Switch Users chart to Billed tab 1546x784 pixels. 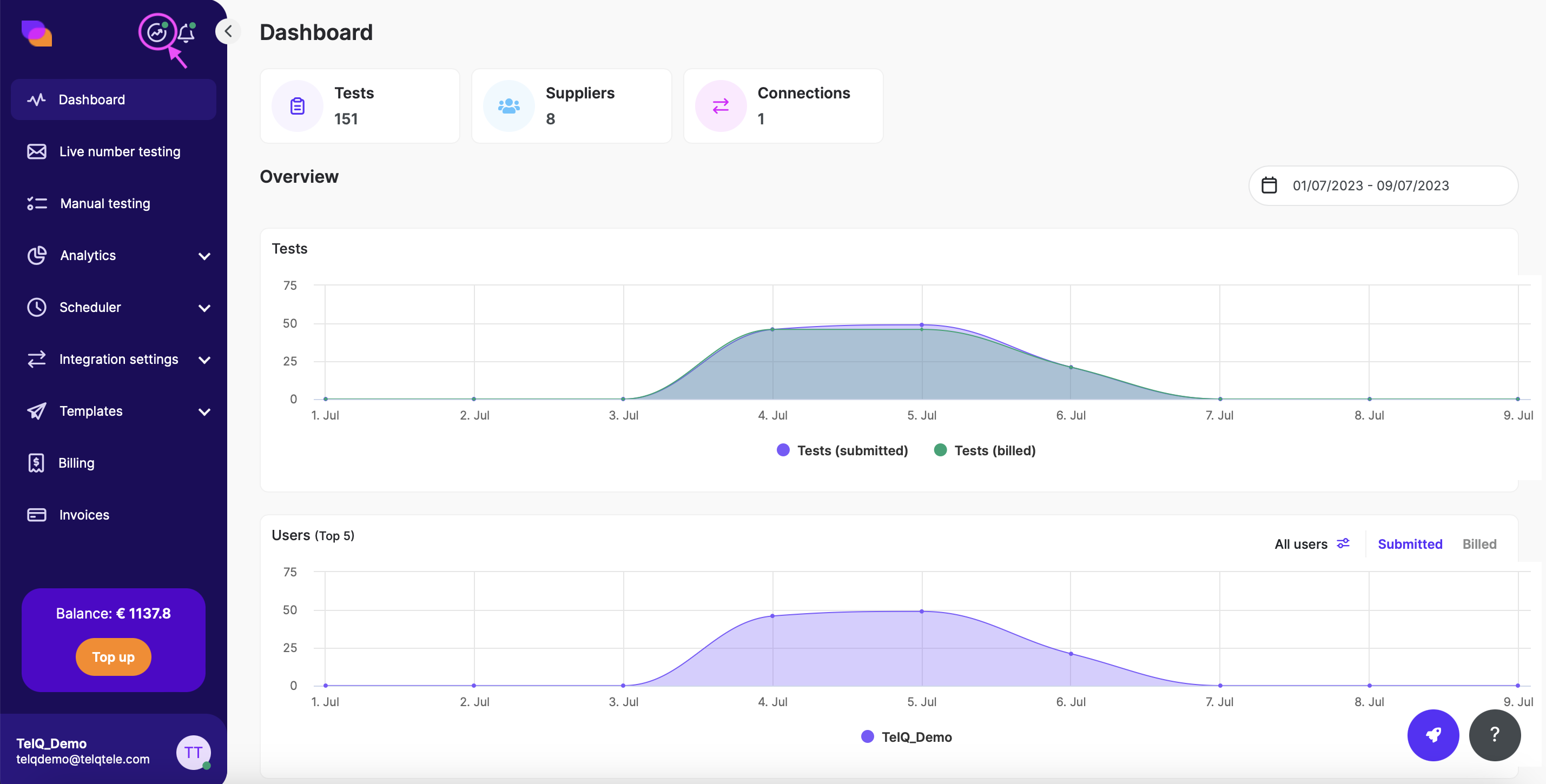tap(1479, 544)
